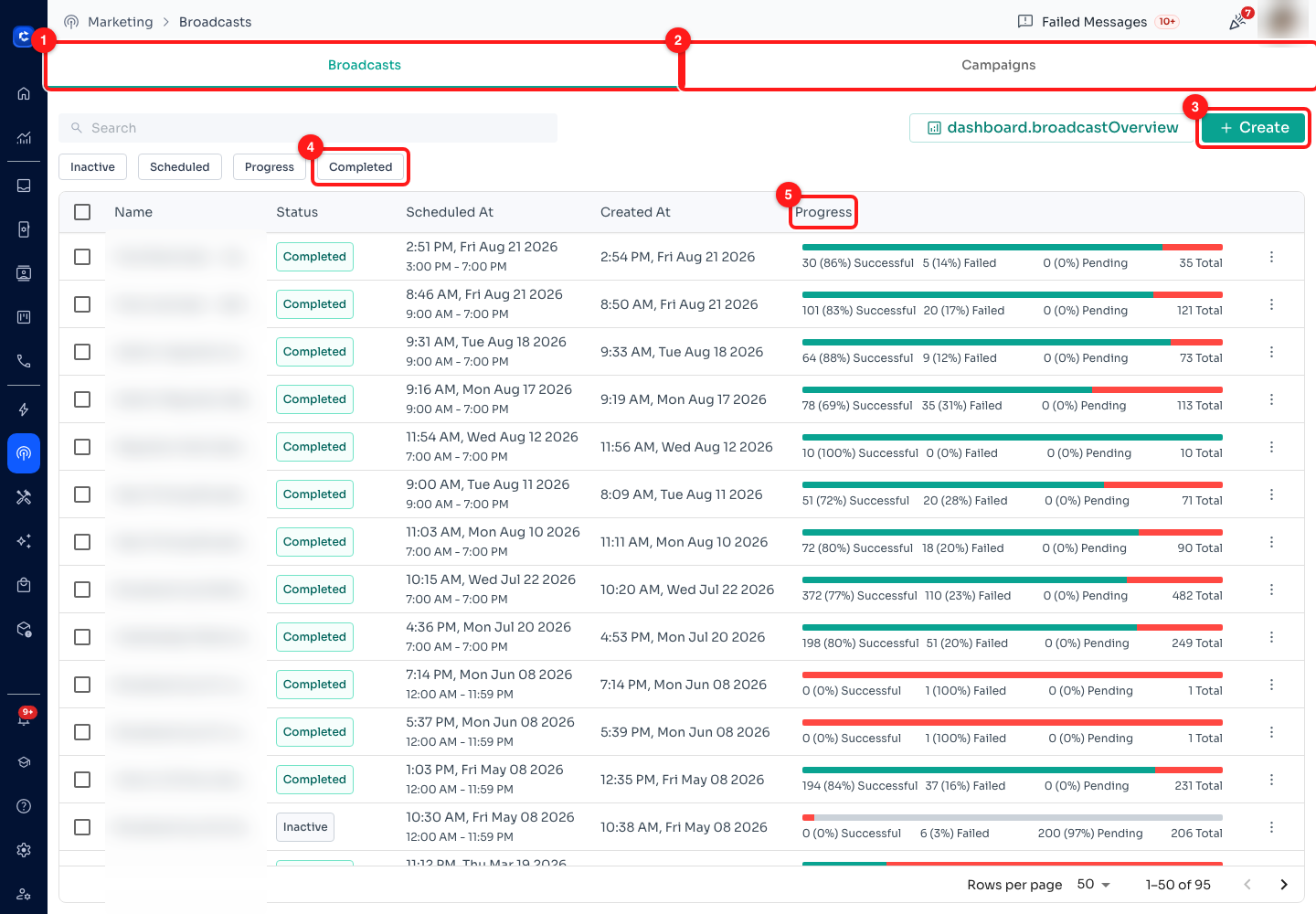Open the help question mark icon
1316x914 pixels.
tap(24, 806)
